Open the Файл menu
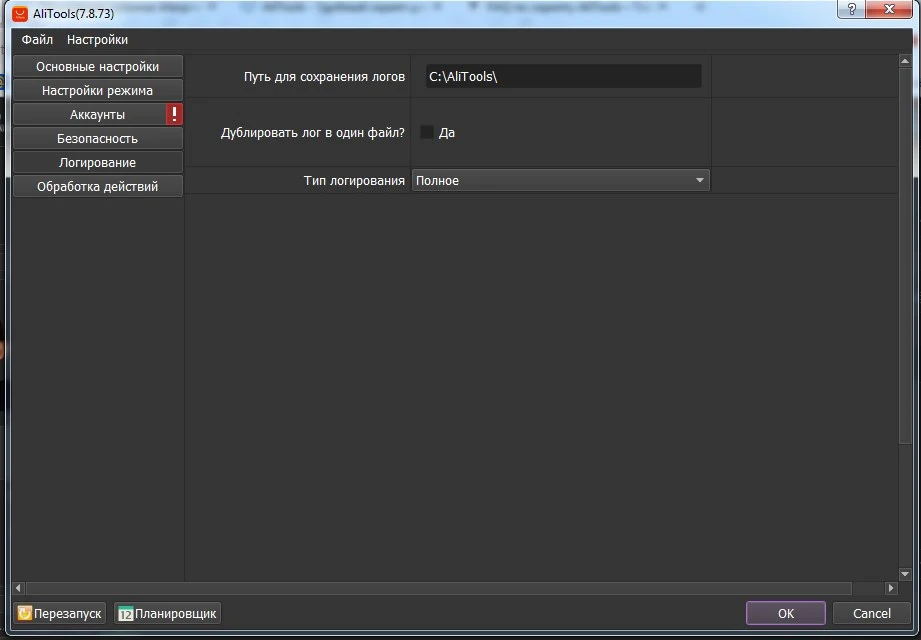The width and height of the screenshot is (921, 640). click(37, 39)
